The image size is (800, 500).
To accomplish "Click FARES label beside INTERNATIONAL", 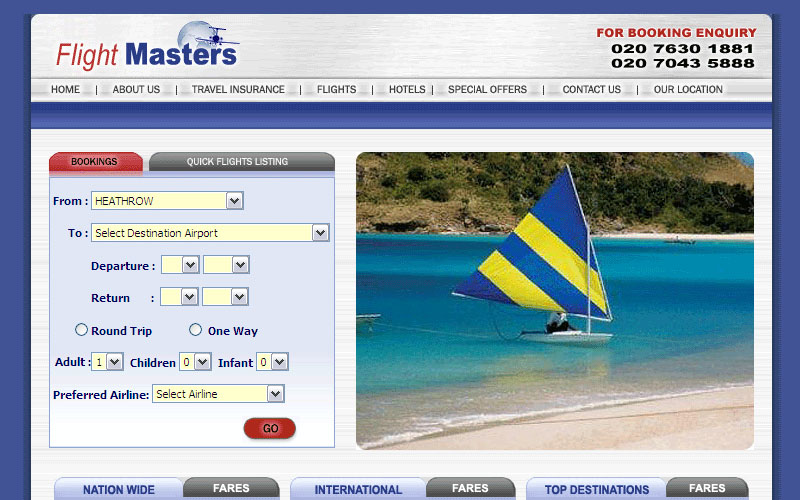I will click(x=470, y=488).
